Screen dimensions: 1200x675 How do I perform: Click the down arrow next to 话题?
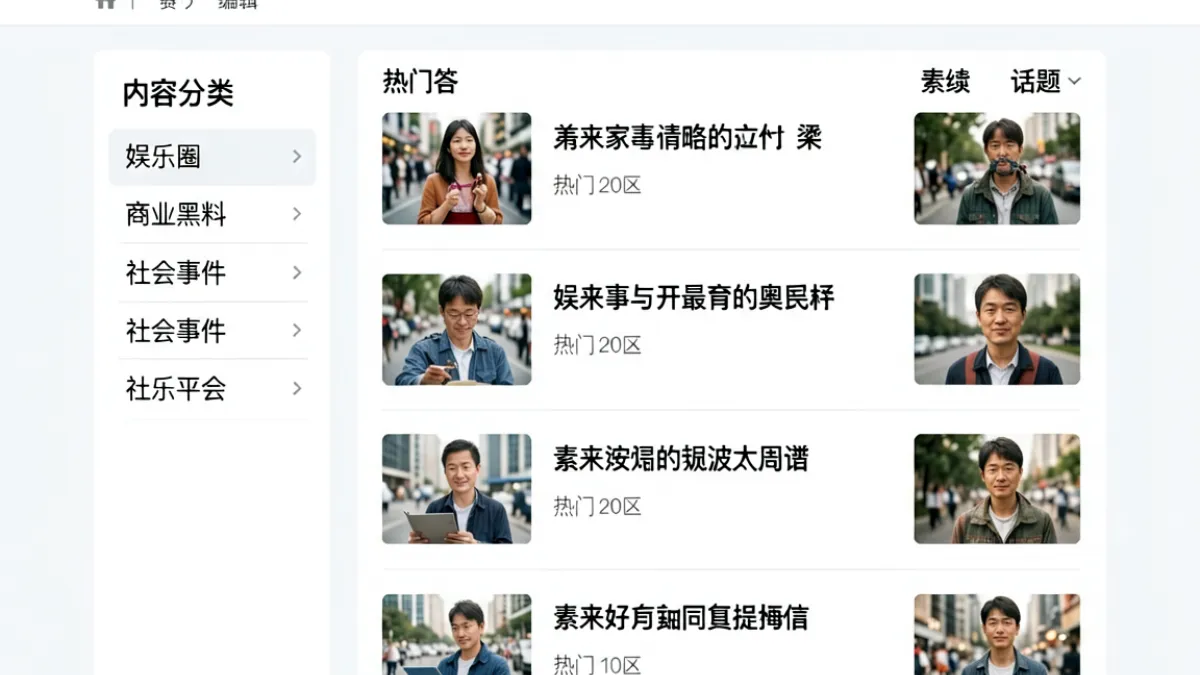coord(1075,81)
